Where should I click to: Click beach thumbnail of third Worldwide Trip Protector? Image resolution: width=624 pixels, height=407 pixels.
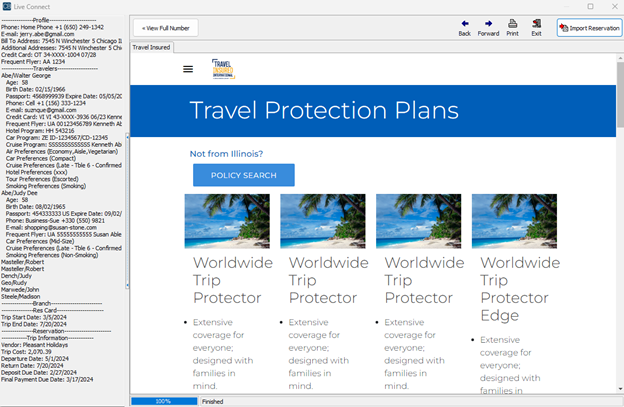pyautogui.click(x=419, y=221)
